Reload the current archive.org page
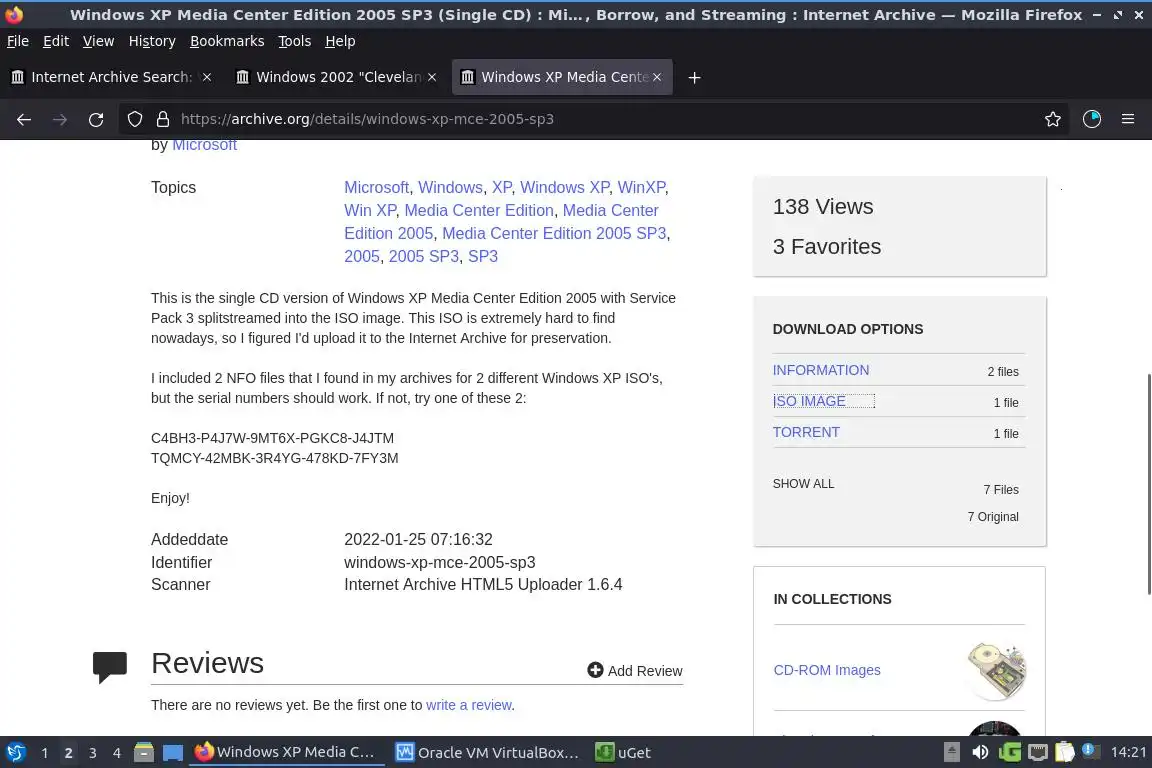The height and width of the screenshot is (768, 1152). pyautogui.click(x=96, y=120)
